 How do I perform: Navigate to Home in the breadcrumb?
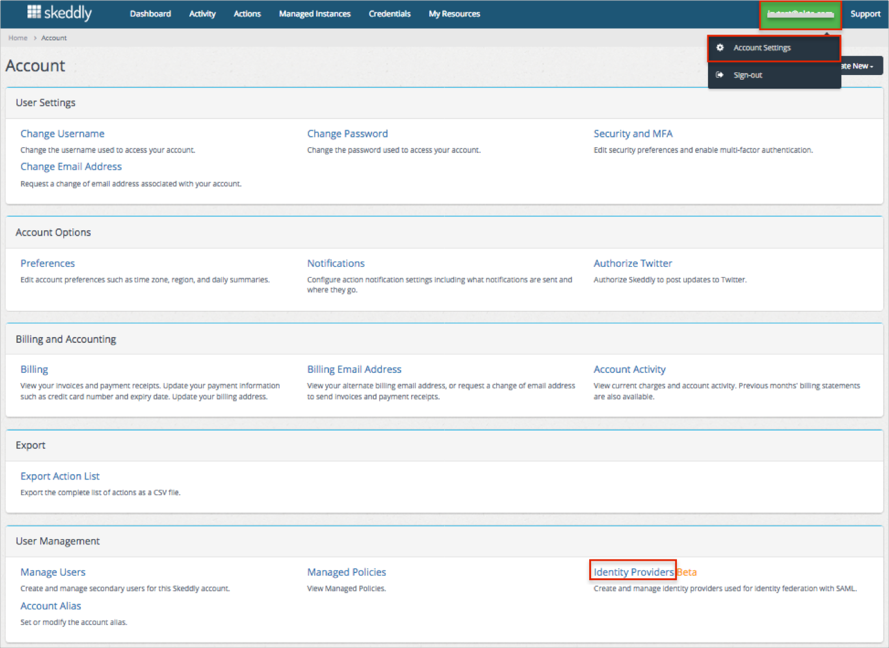[18, 38]
